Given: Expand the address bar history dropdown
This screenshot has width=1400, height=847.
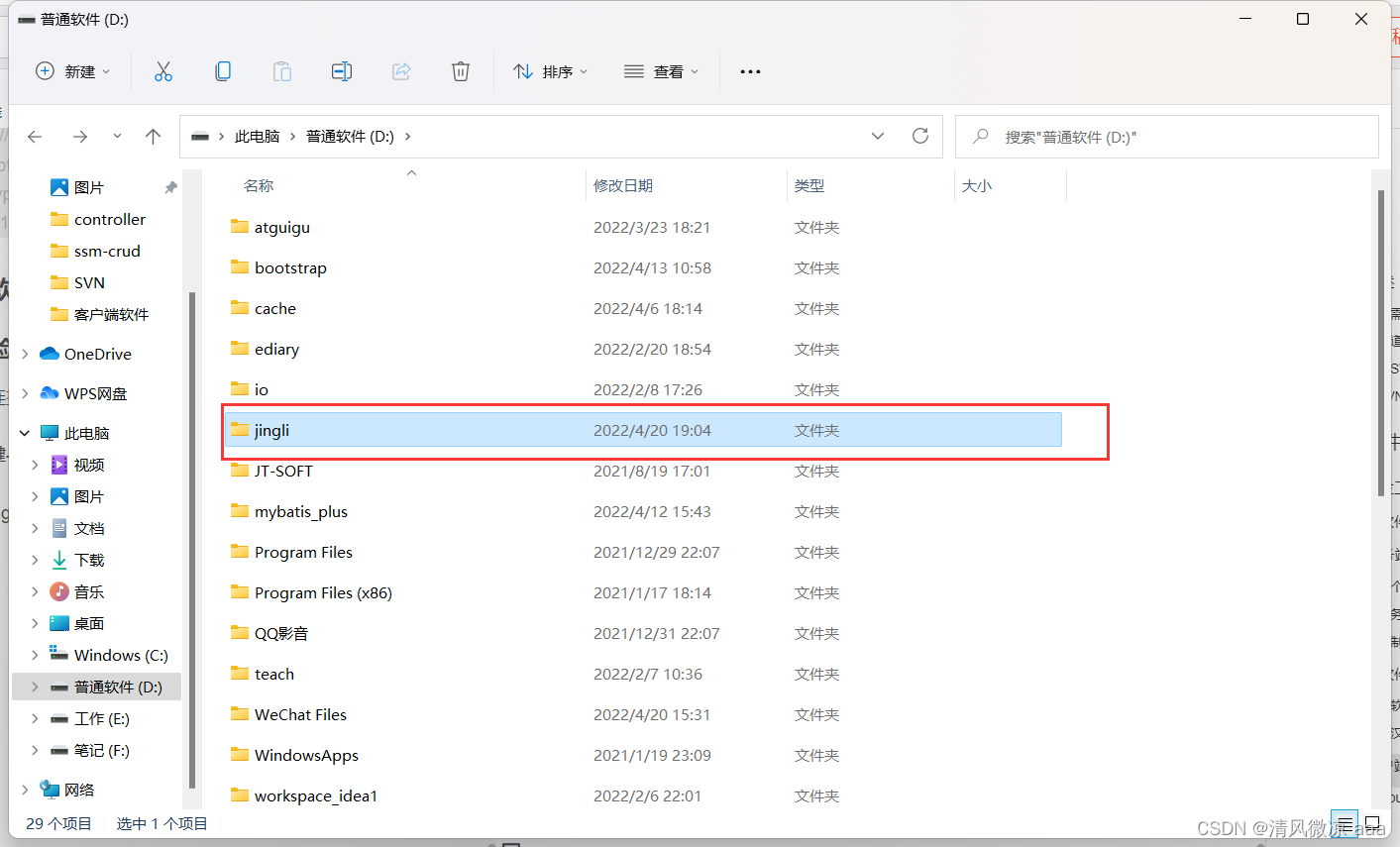Looking at the screenshot, I should tap(878, 137).
